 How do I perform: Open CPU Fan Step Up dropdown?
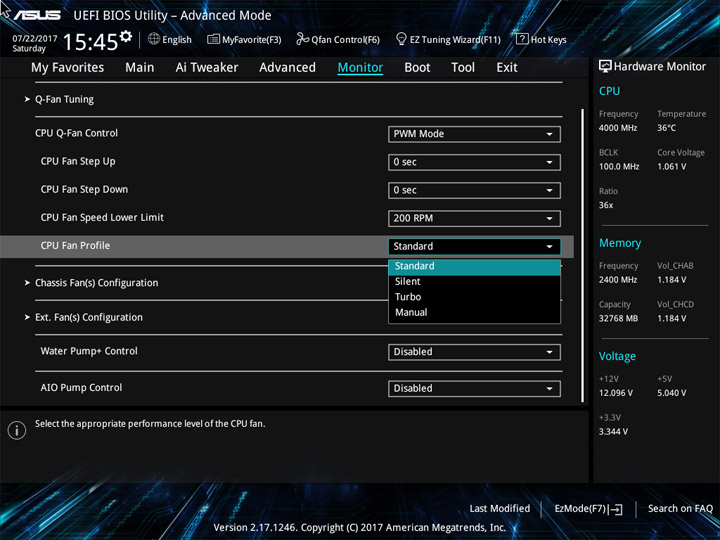click(x=474, y=162)
